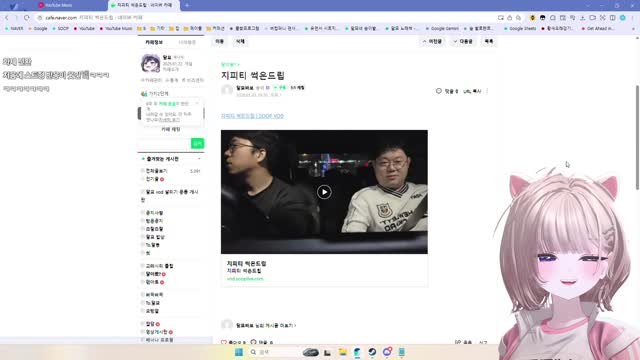
Task: Open the 인기글 board in the sidebar
Action: click(x=152, y=179)
